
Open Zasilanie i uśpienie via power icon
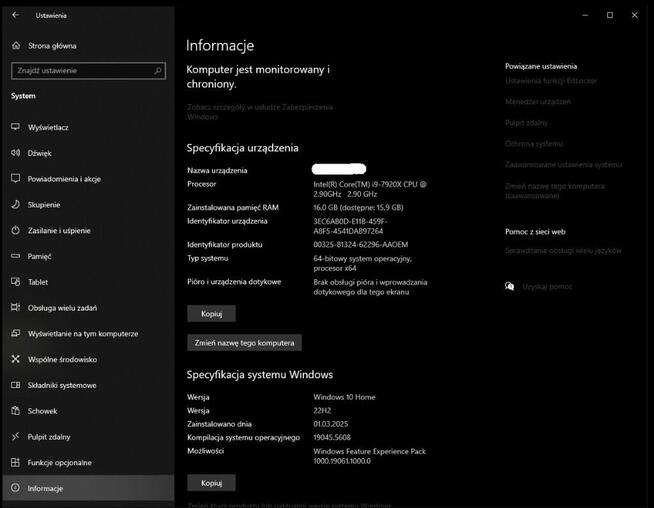point(15,230)
